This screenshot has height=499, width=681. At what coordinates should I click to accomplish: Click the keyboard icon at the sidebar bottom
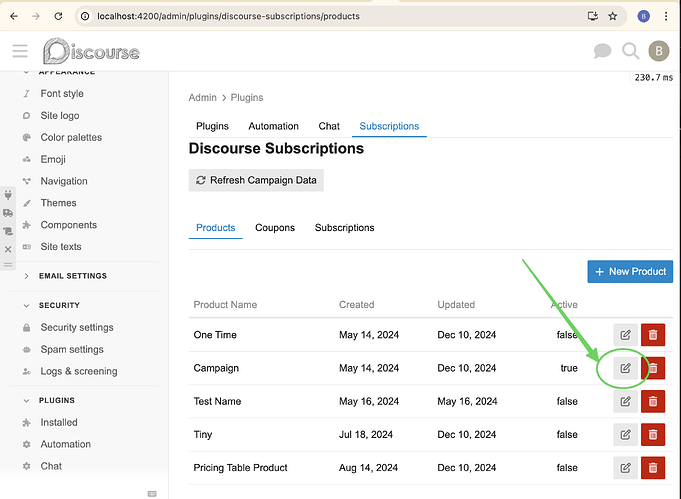point(152,494)
